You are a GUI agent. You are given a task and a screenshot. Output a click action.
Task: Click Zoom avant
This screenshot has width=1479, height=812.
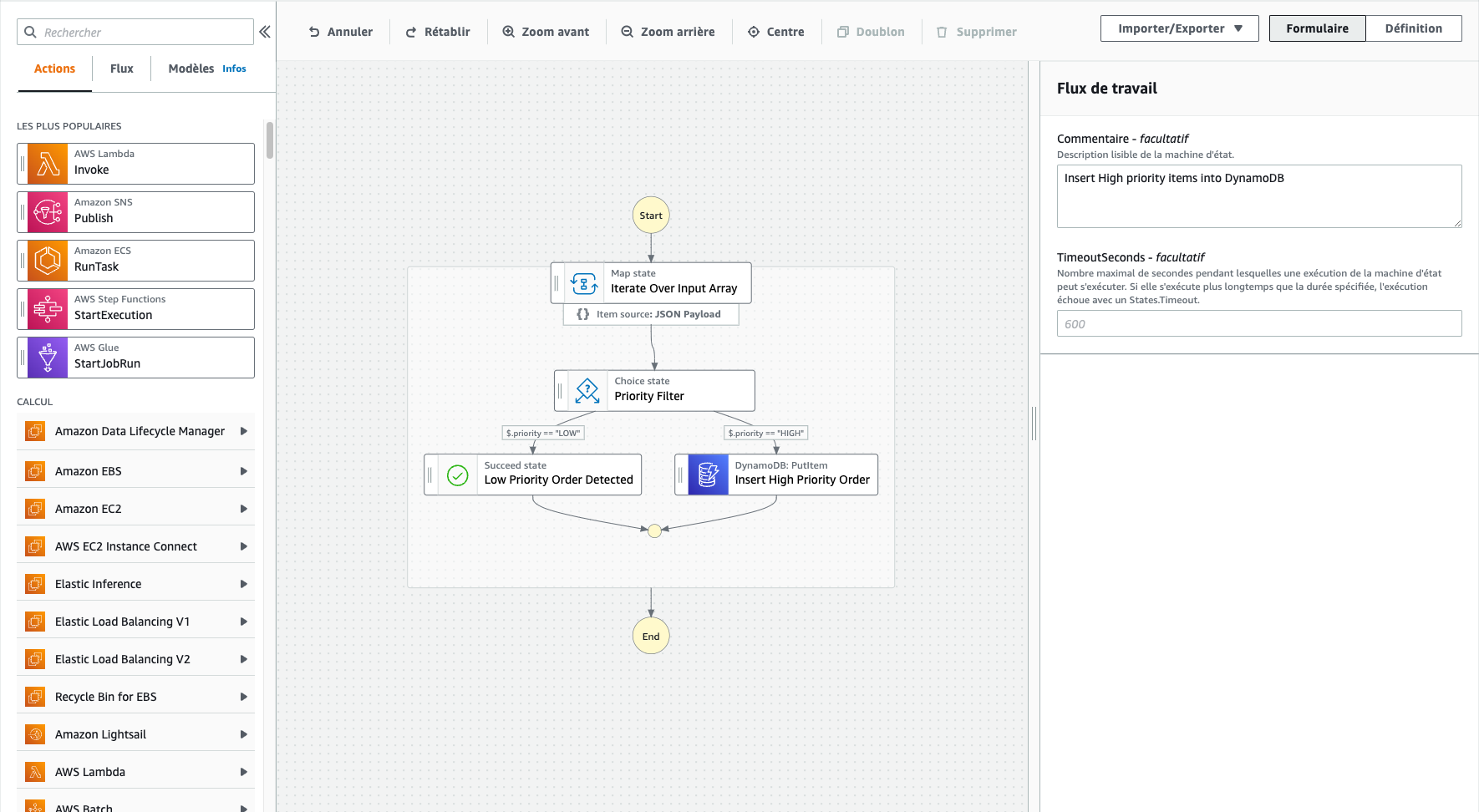point(546,32)
